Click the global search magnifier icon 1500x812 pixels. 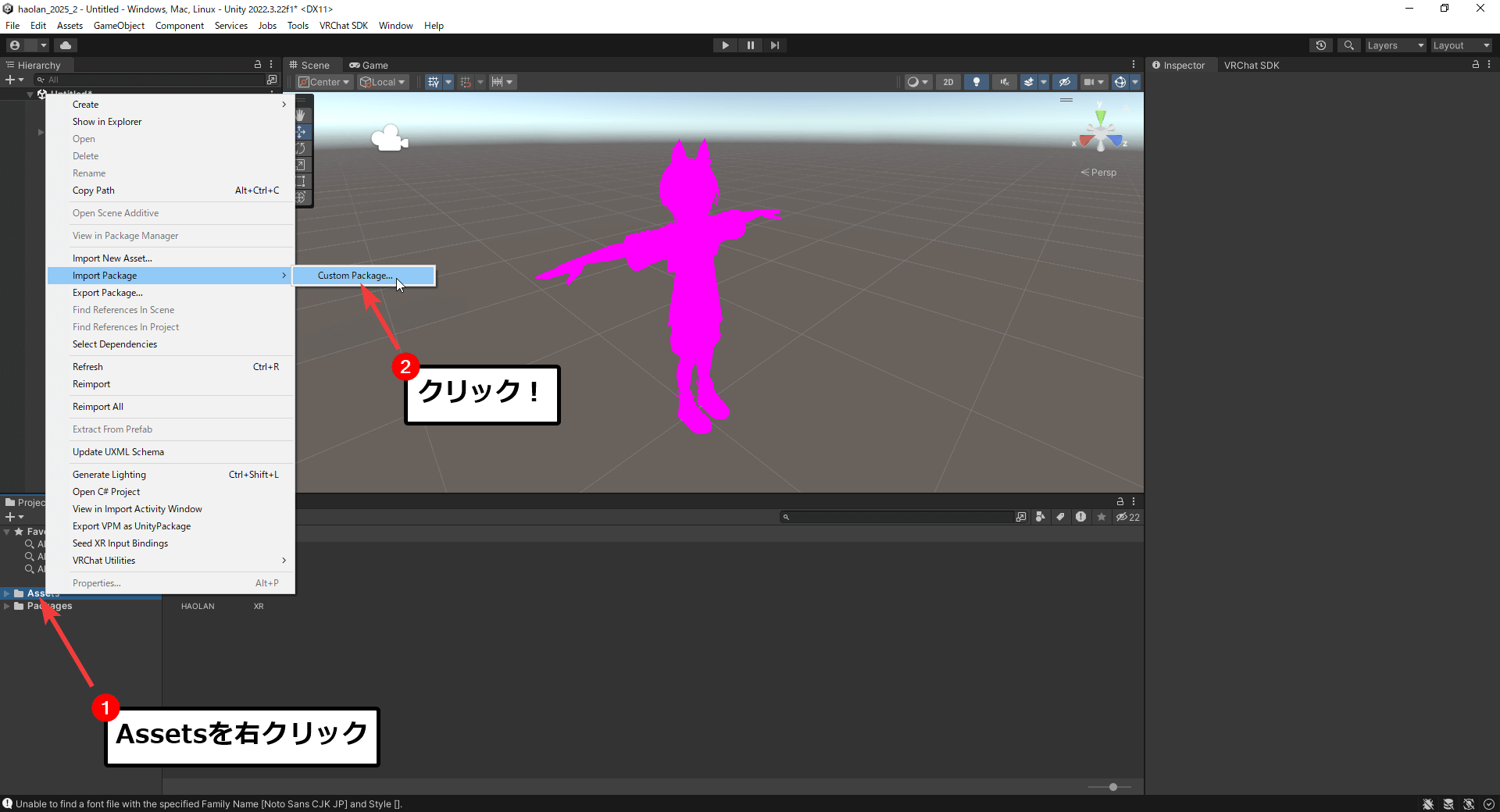tap(1348, 45)
